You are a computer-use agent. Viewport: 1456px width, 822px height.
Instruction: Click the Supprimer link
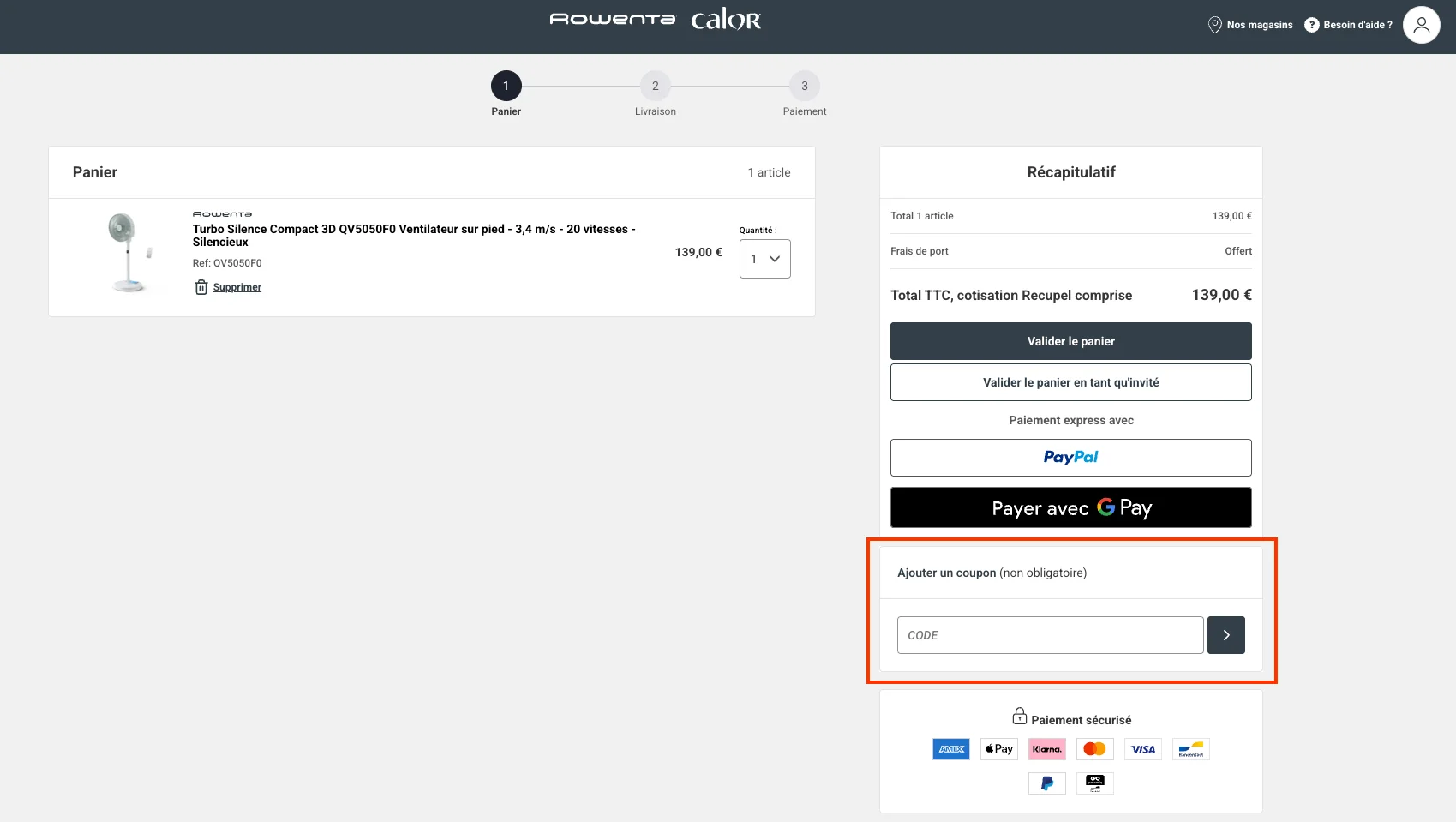237,287
